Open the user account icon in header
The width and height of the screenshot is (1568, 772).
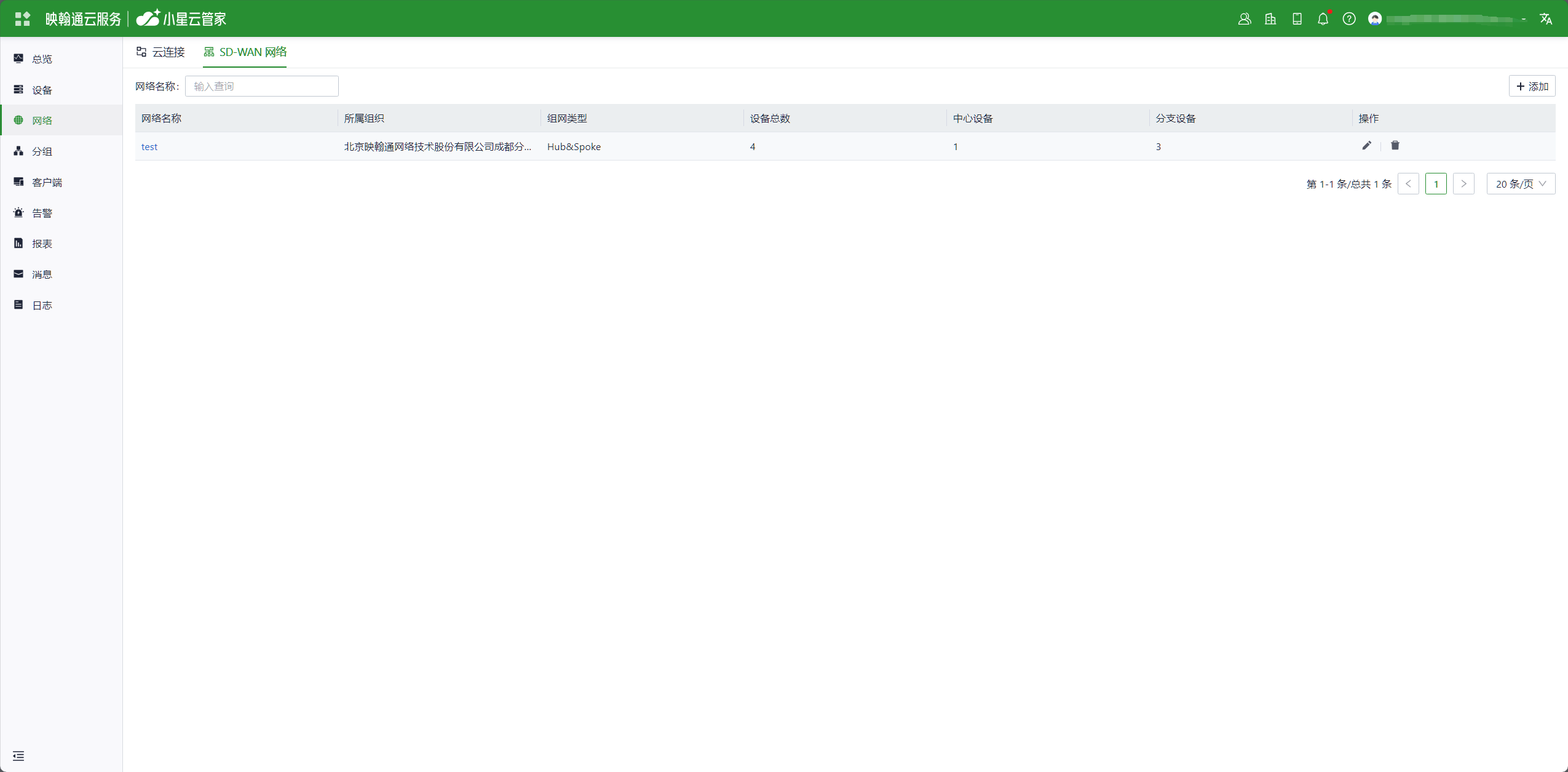[x=1245, y=19]
